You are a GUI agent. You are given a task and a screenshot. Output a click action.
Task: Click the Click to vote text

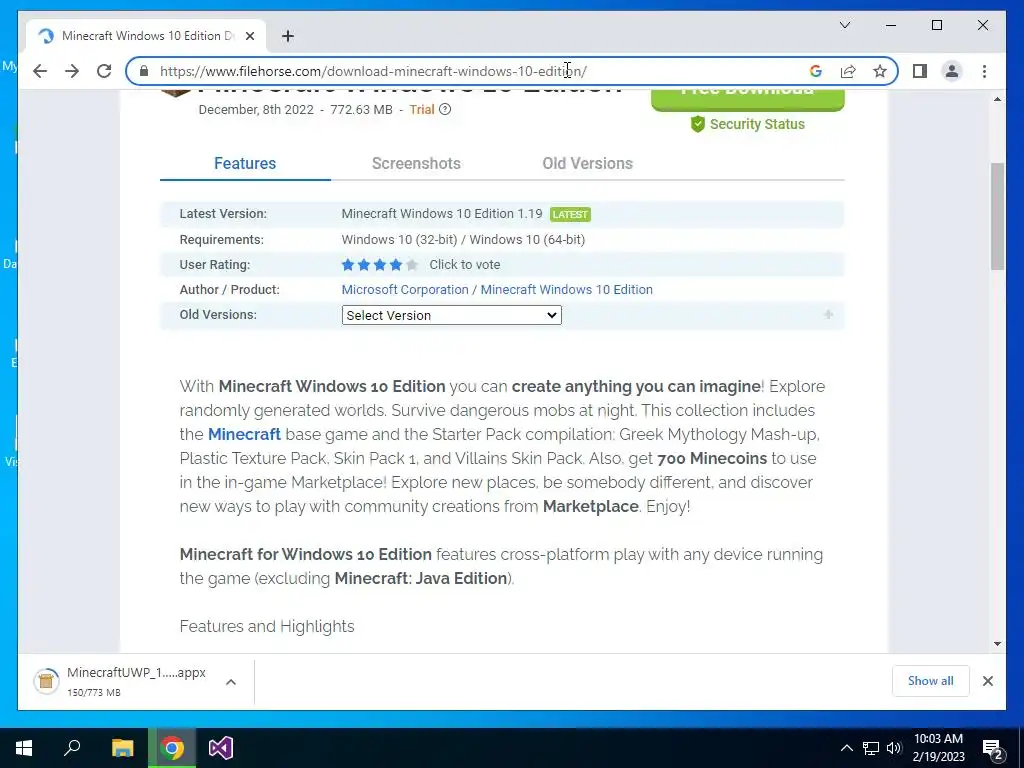point(464,264)
